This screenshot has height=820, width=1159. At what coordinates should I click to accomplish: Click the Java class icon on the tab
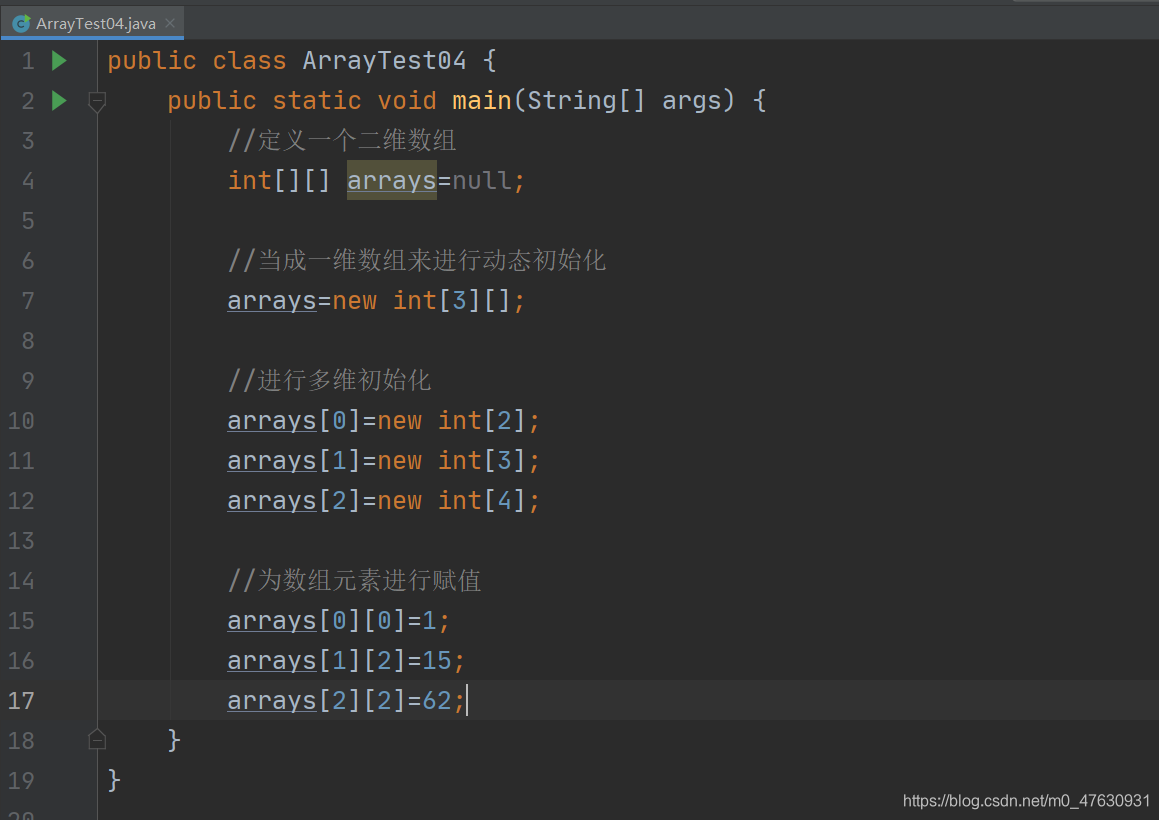tap(21, 24)
